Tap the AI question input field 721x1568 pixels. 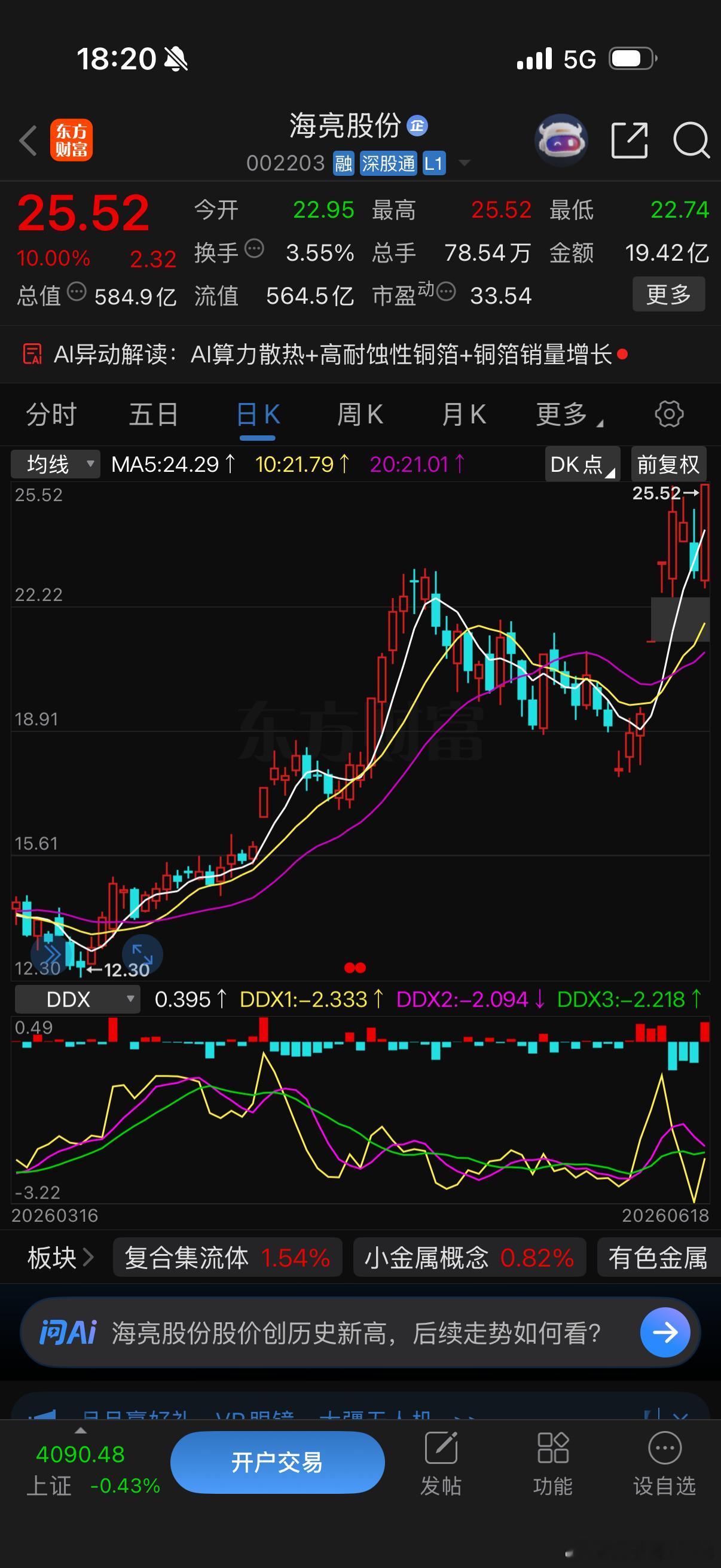[360, 1333]
